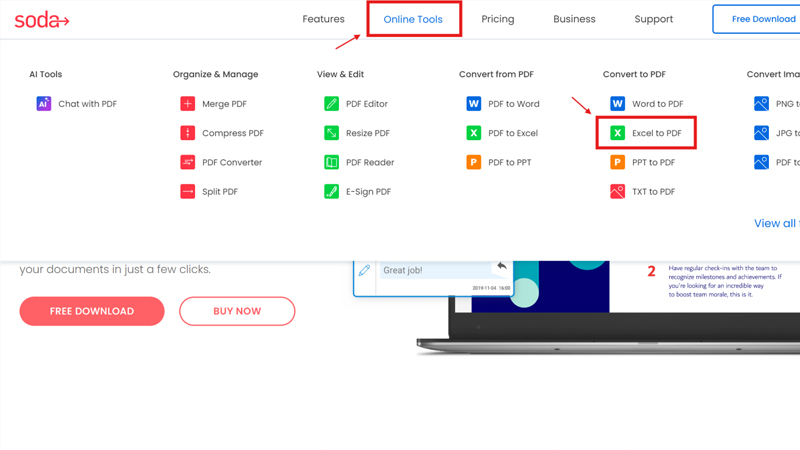Click the Merge PDF icon
The height and width of the screenshot is (450, 800).
pos(188,103)
